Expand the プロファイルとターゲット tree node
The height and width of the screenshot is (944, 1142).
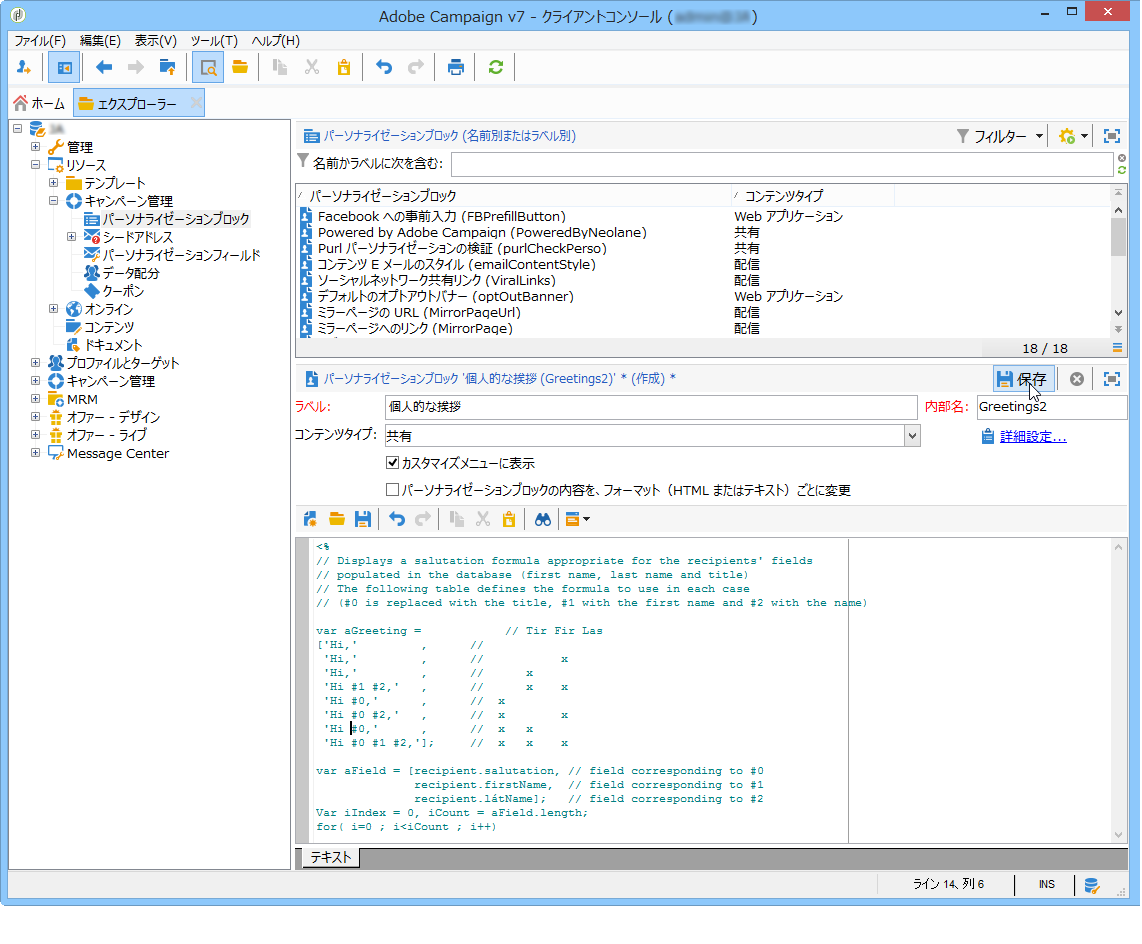coord(35,363)
